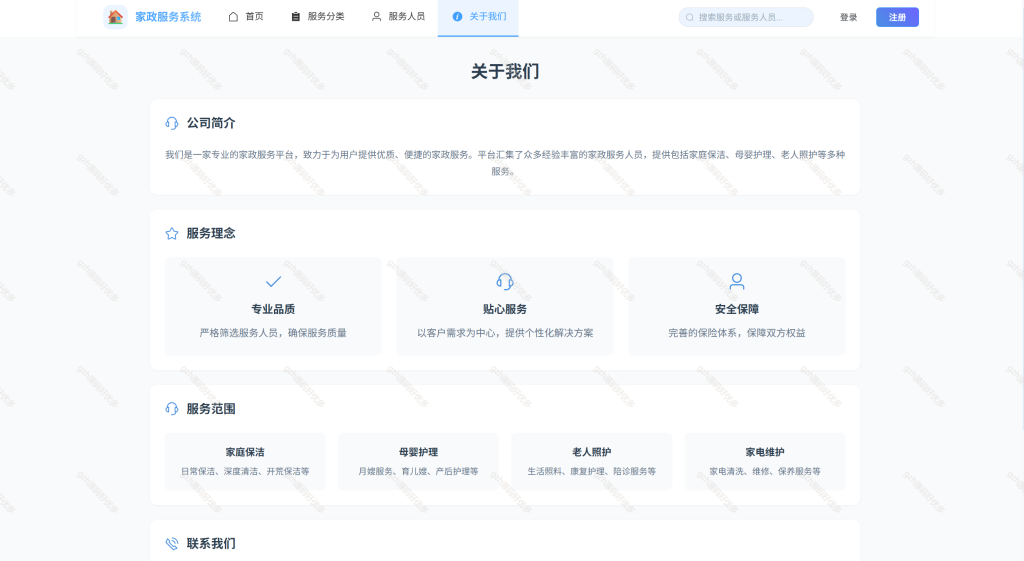Click the 专业品质 card title
The height and width of the screenshot is (561, 1024).
point(273,309)
